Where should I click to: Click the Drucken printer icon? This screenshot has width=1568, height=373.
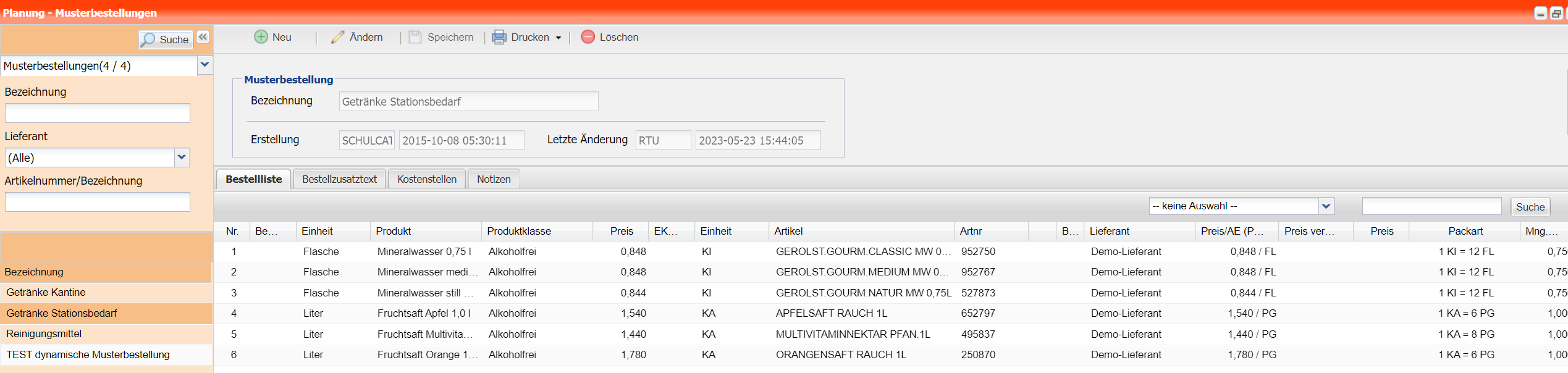499,37
